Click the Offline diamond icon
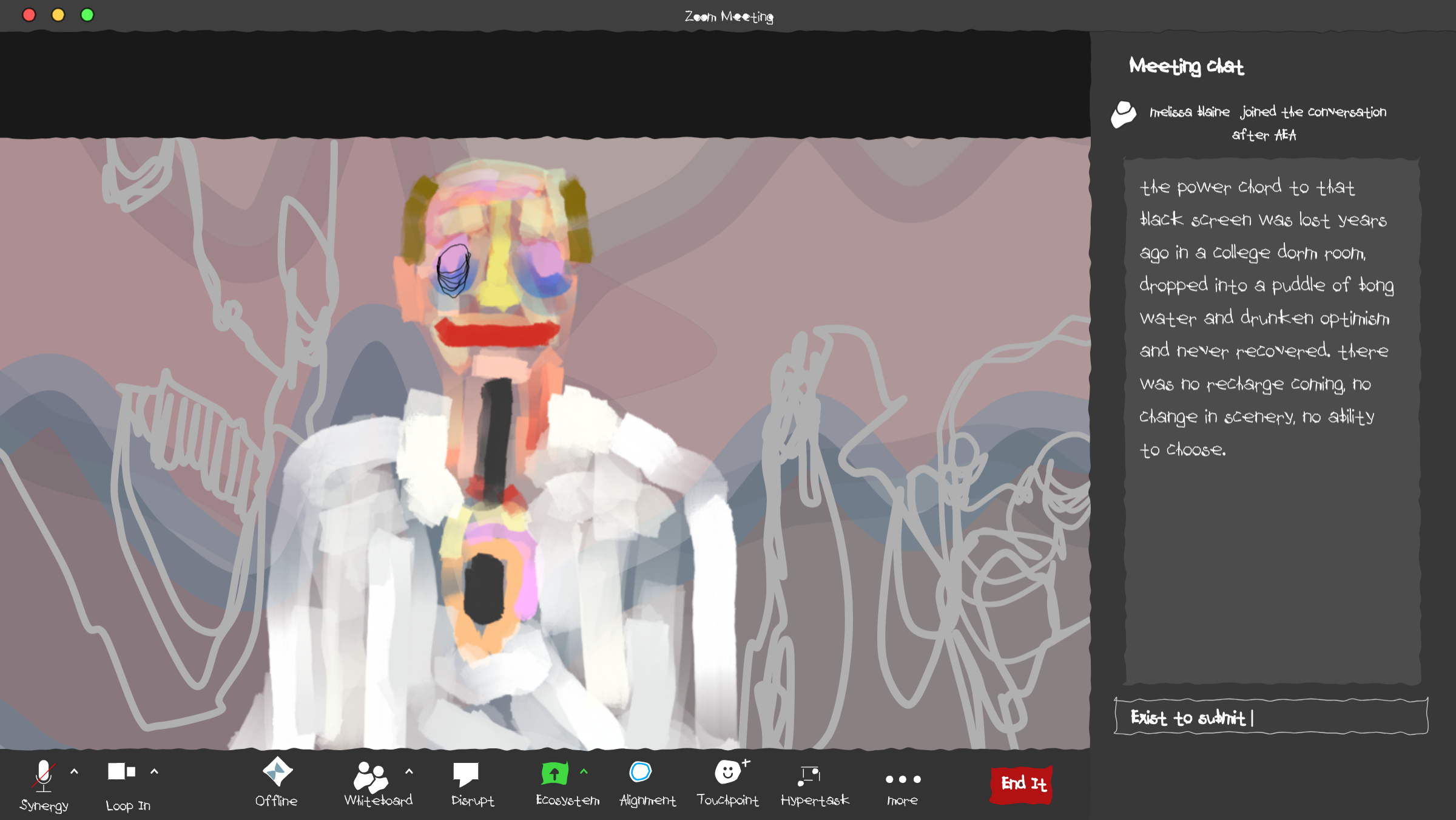 (277, 772)
